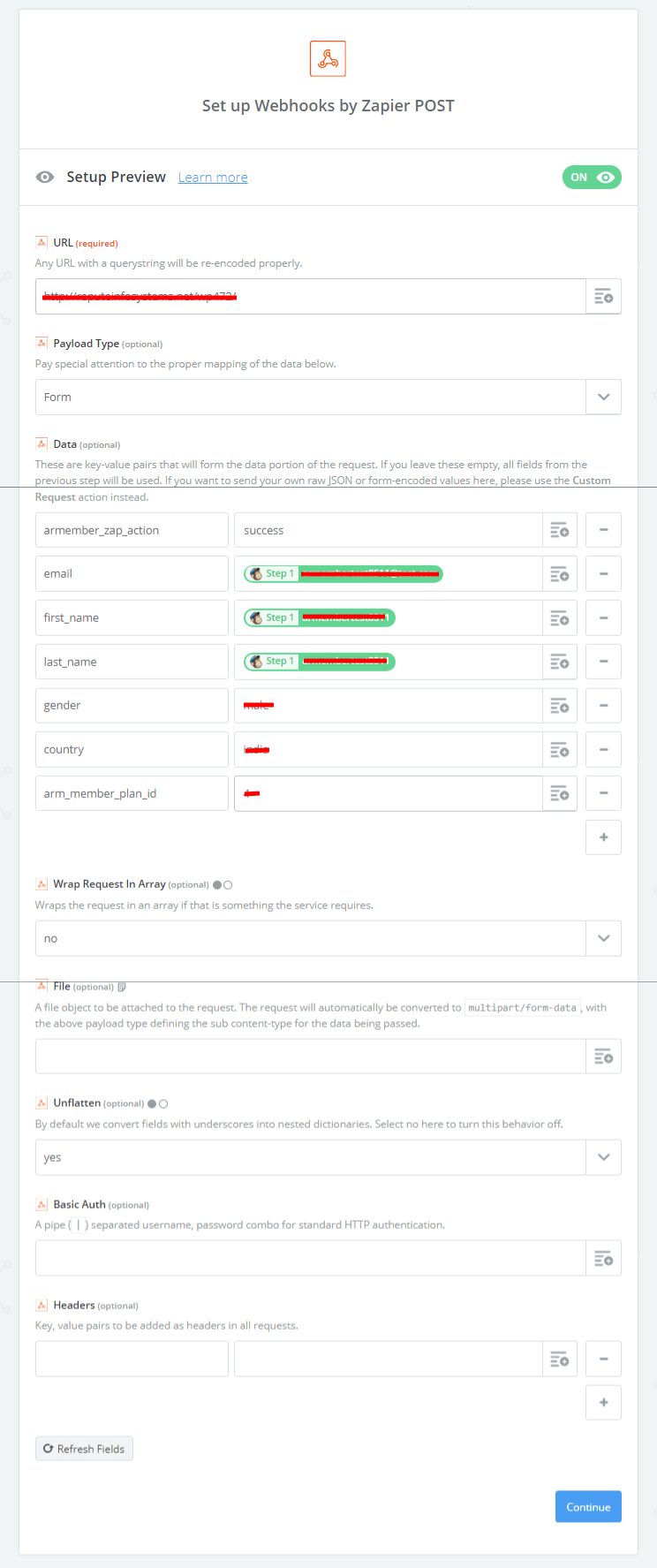Screen dimensions: 657x1568
Task: Open insert-field picker for URL input
Action: pyautogui.click(x=603, y=296)
